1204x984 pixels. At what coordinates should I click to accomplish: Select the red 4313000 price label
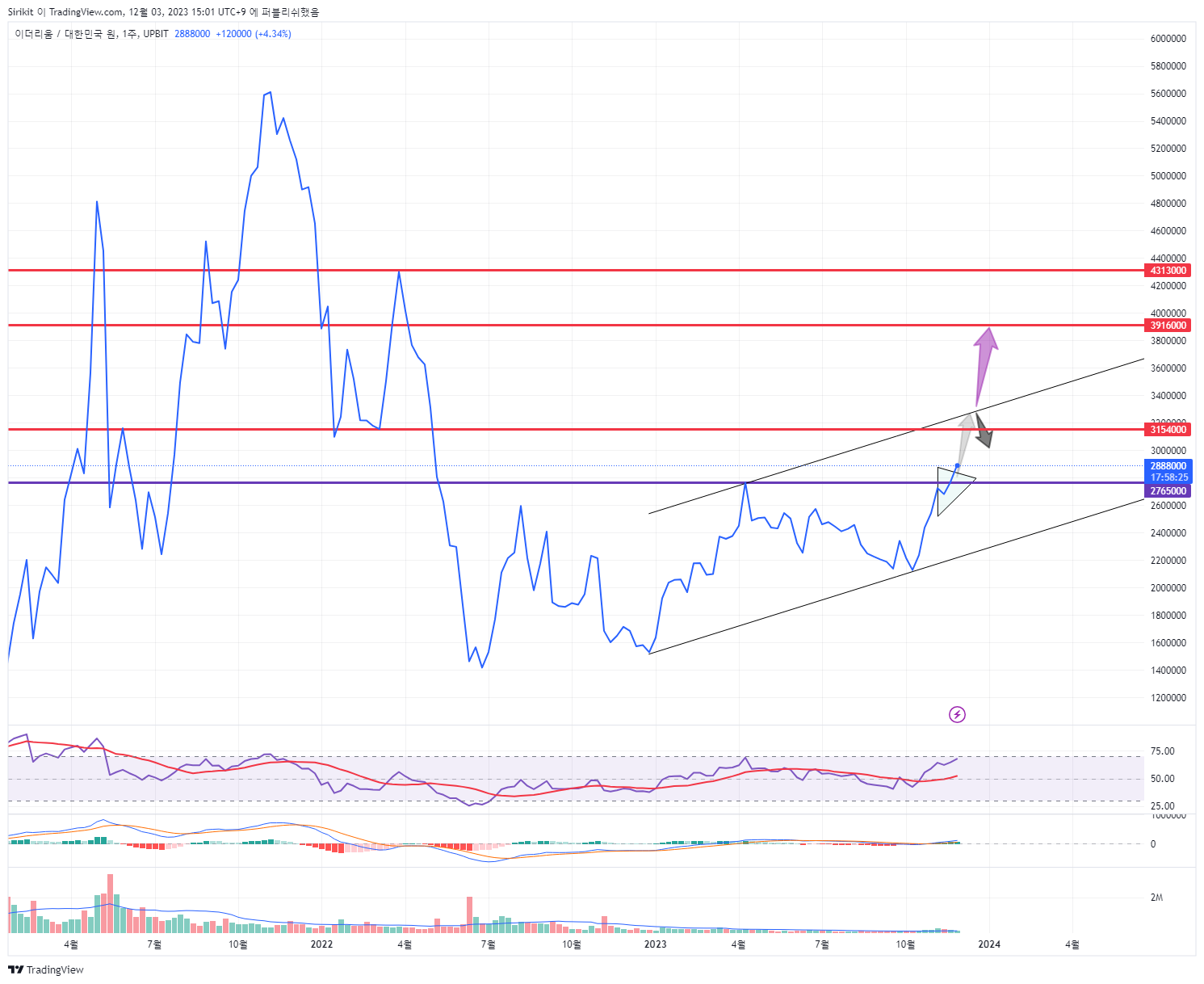tap(1168, 271)
